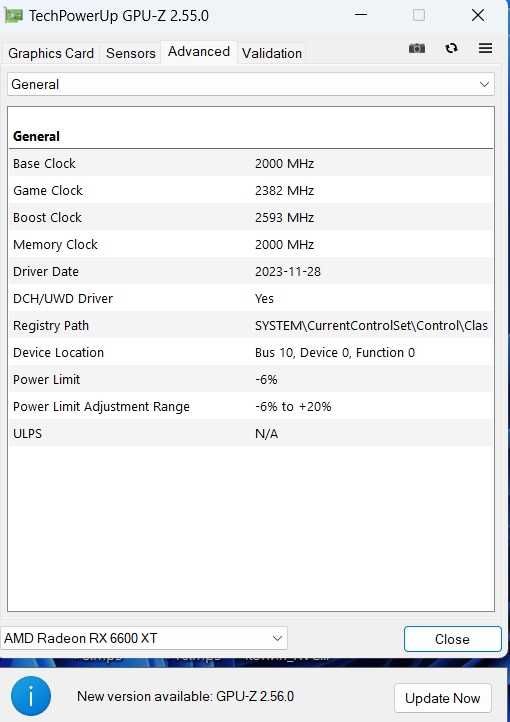Click the New version available message
This screenshot has height=722, width=510.
pyautogui.click(x=185, y=696)
